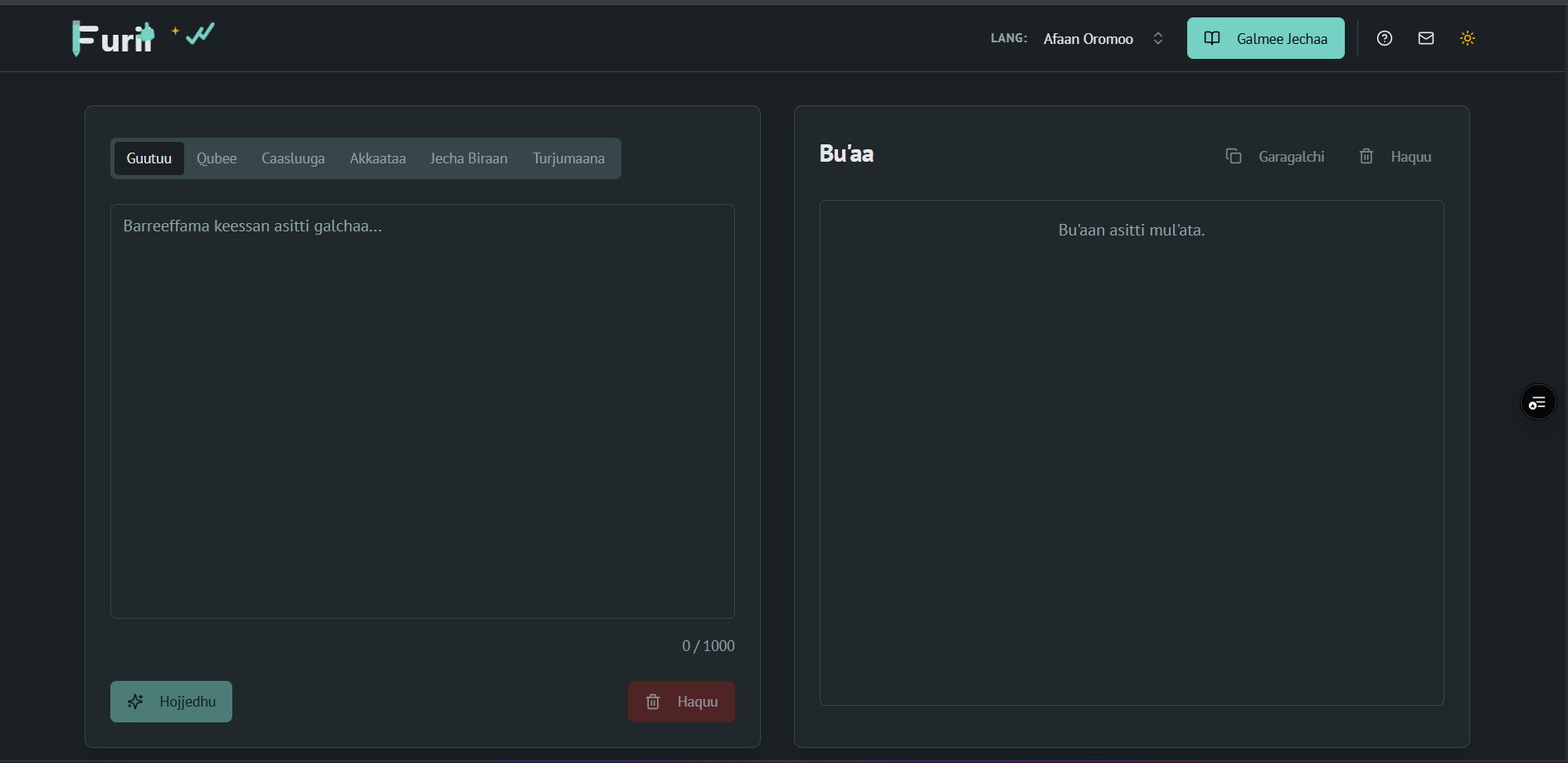Focus the Barreeffama keessan text input area
This screenshot has width=1568, height=763.
pyautogui.click(x=422, y=411)
